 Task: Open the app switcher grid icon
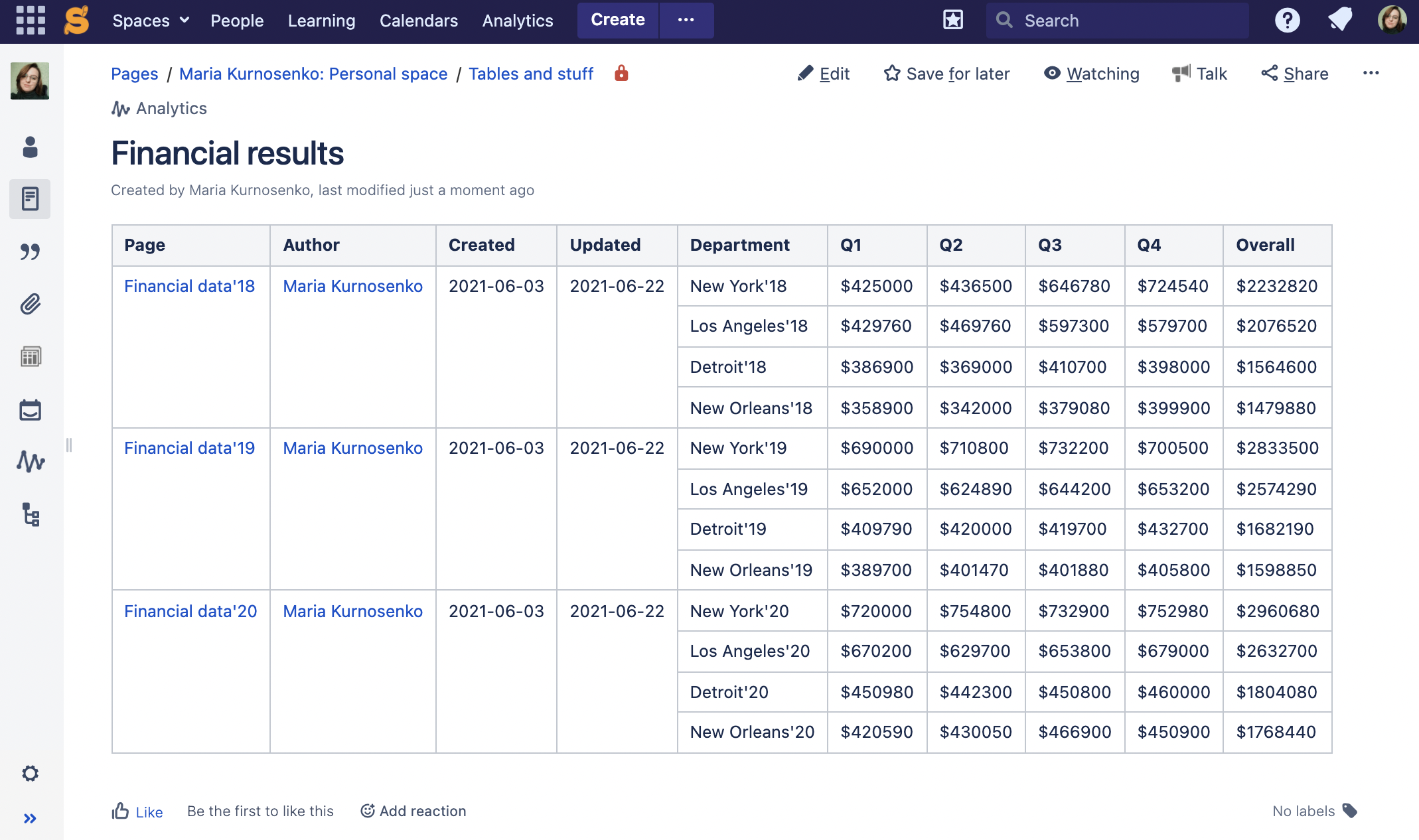(x=31, y=21)
